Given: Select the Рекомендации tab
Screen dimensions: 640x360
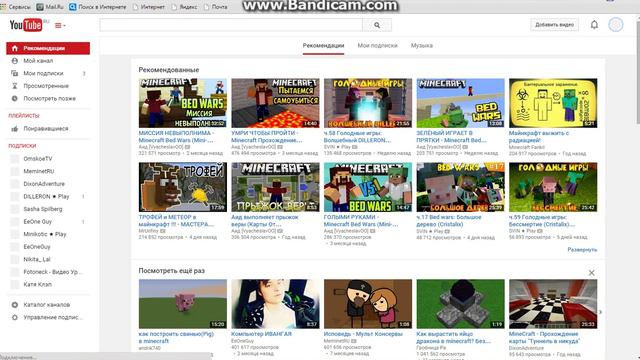Looking at the screenshot, I should [323, 46].
